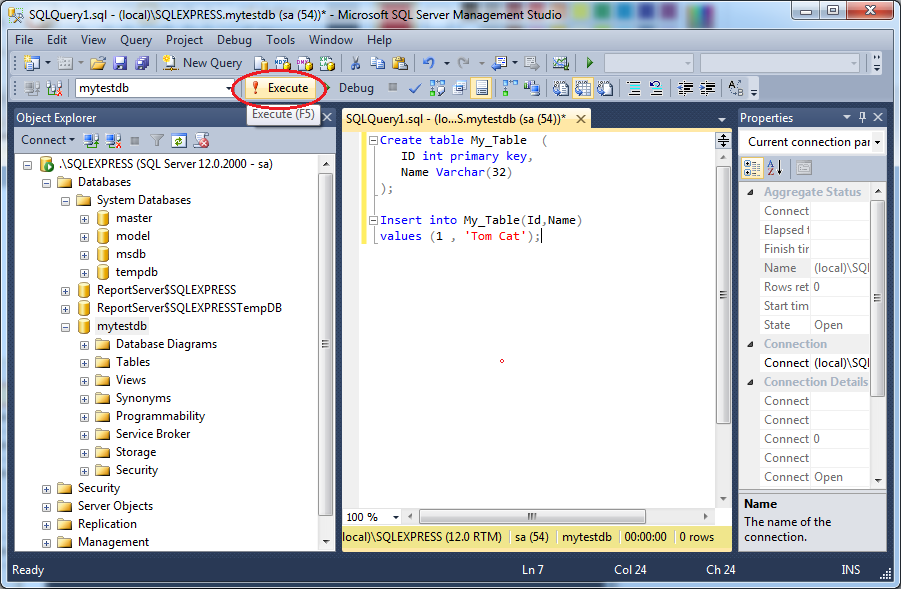Click the Properties Categorized view icon
The width and height of the screenshot is (901, 589).
tap(752, 168)
